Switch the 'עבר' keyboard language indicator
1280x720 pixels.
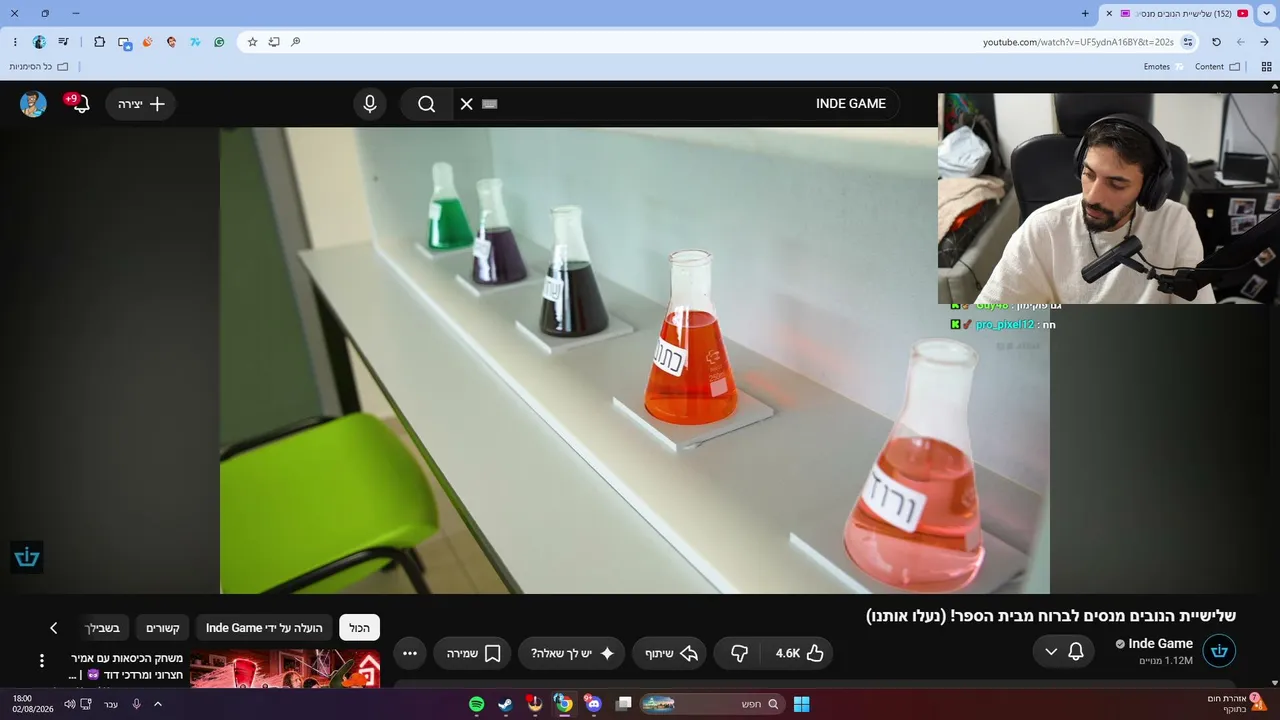pyautogui.click(x=111, y=704)
